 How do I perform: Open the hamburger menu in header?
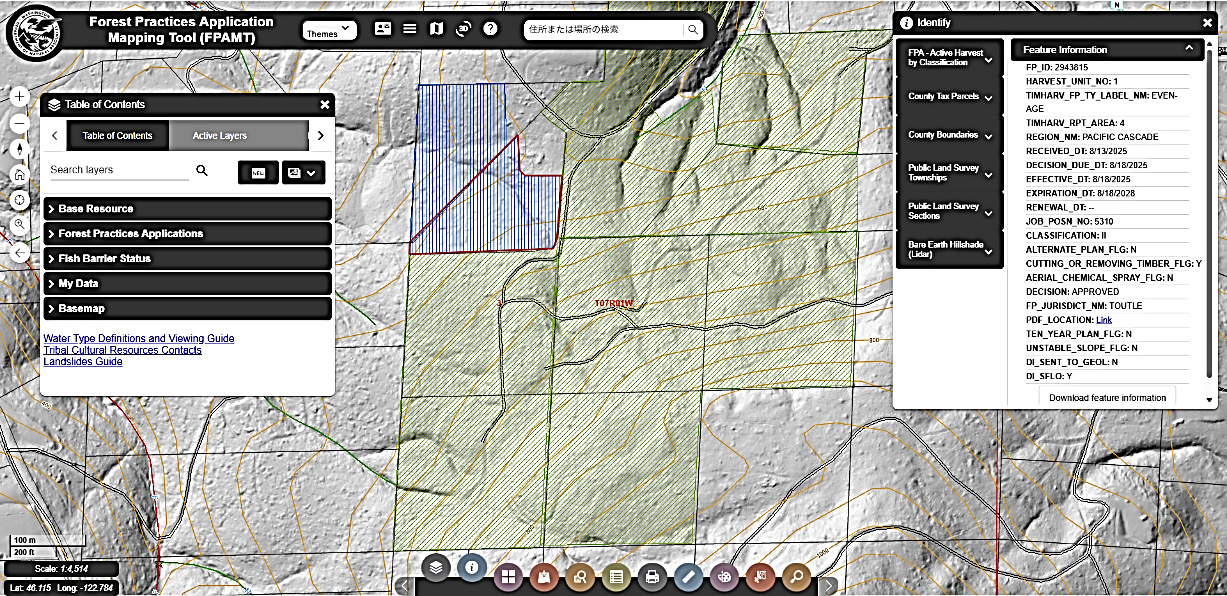[x=410, y=30]
